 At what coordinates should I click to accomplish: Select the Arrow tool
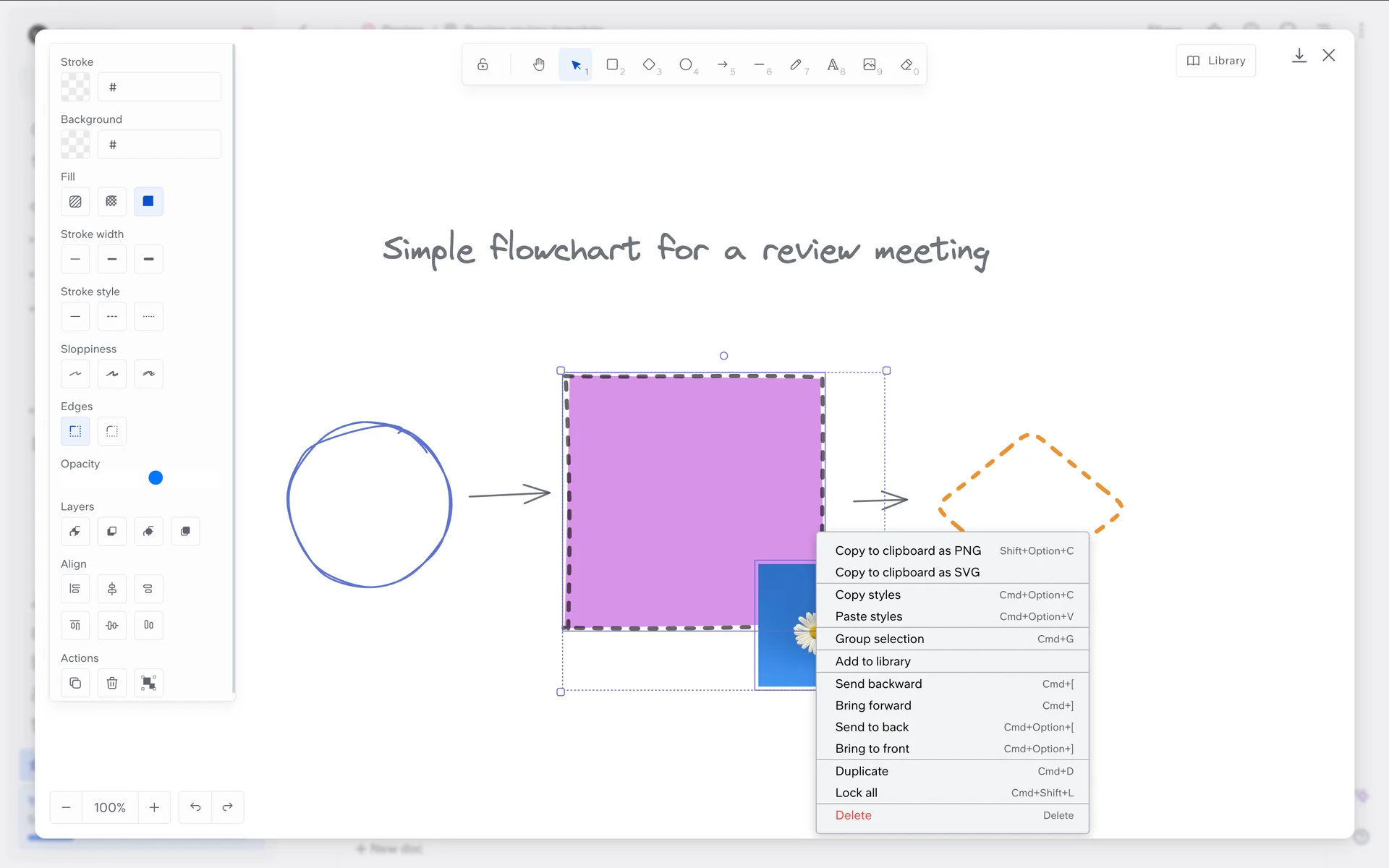723,64
